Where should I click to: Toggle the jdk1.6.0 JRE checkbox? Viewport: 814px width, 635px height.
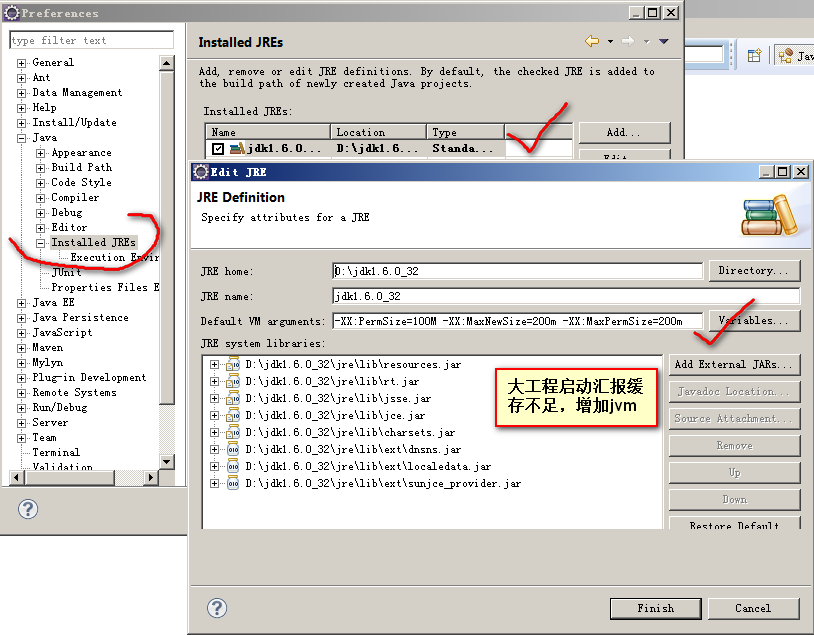[x=218, y=148]
